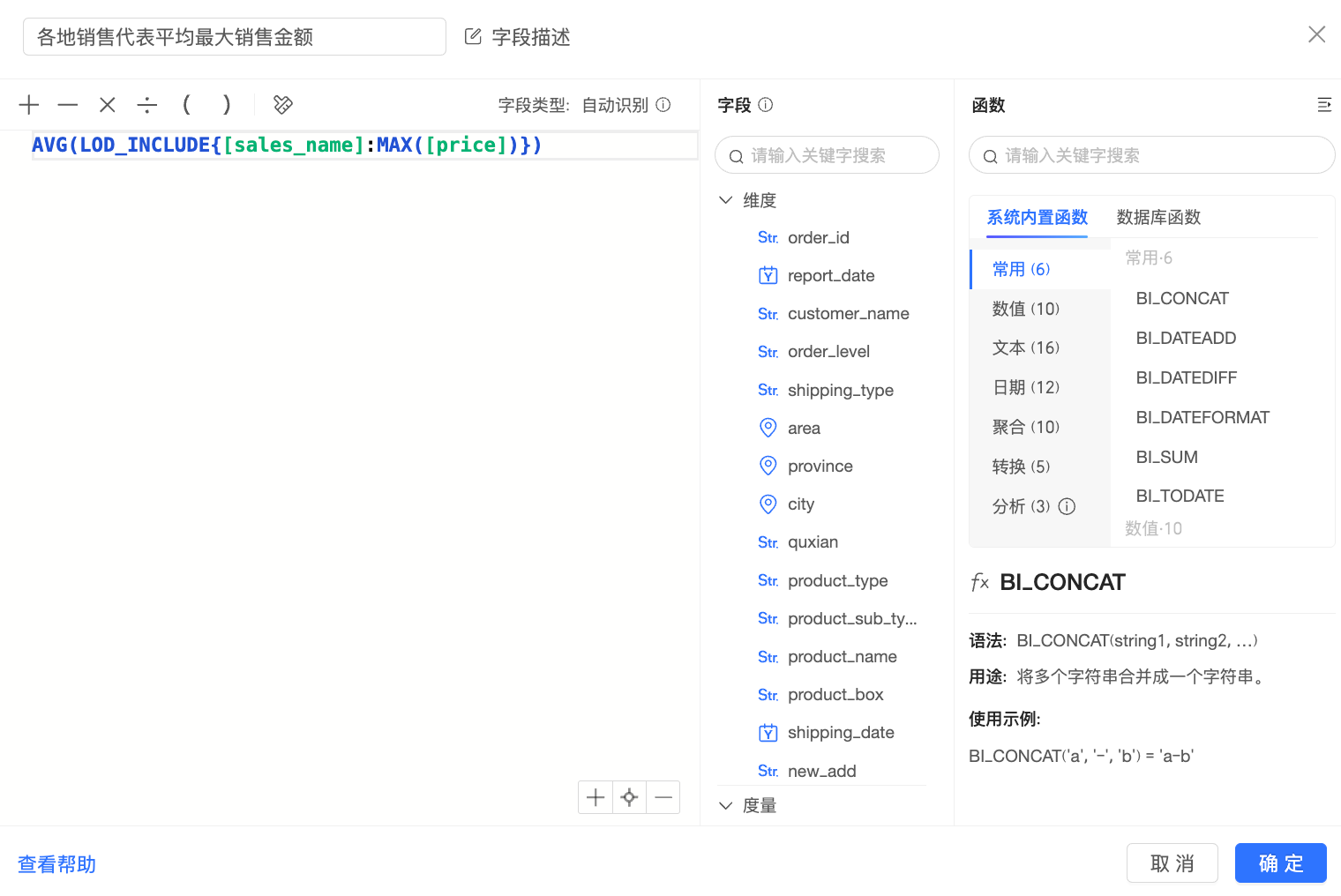Zoom in editor with bottom plus button
1341x896 pixels.
(596, 797)
